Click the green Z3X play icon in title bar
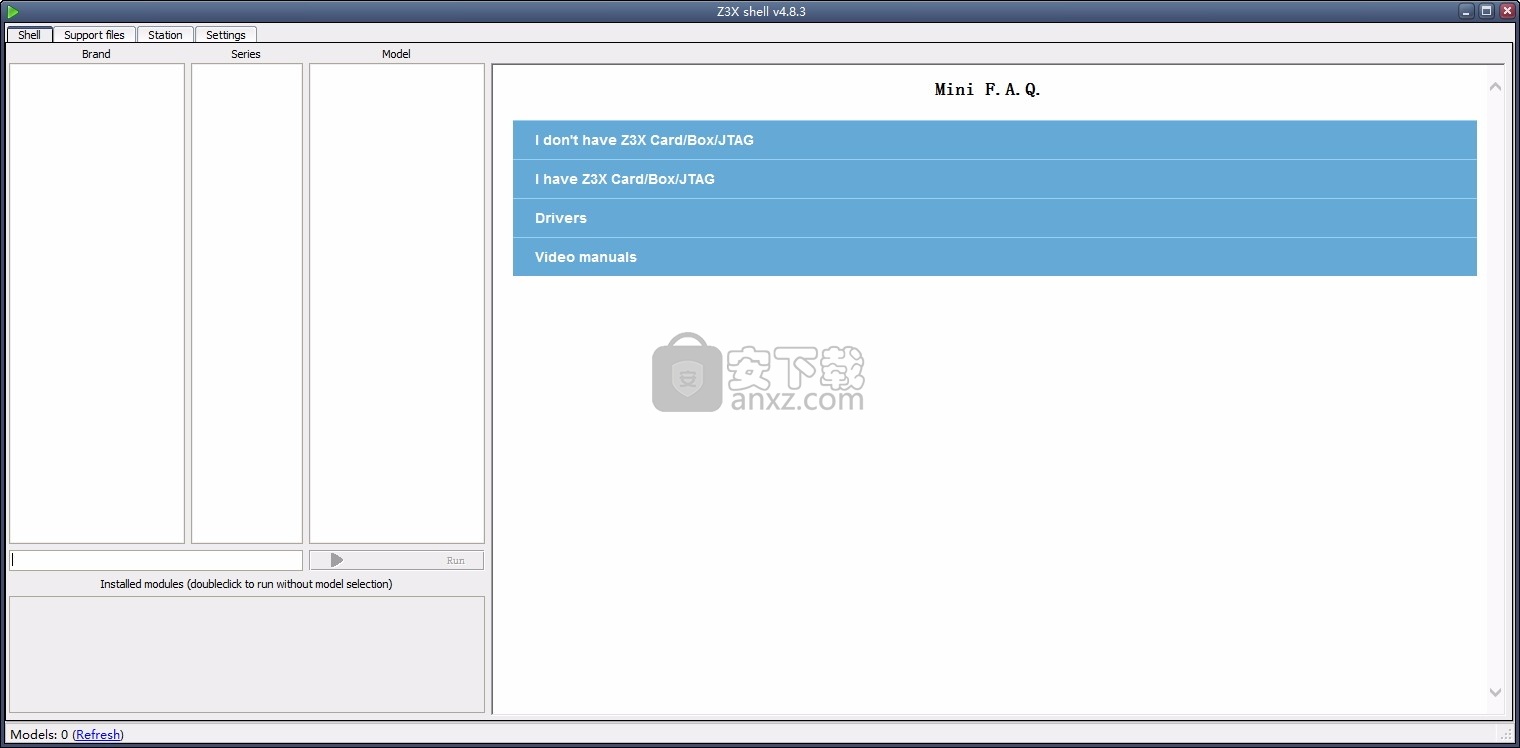The image size is (1520, 748). (13, 11)
